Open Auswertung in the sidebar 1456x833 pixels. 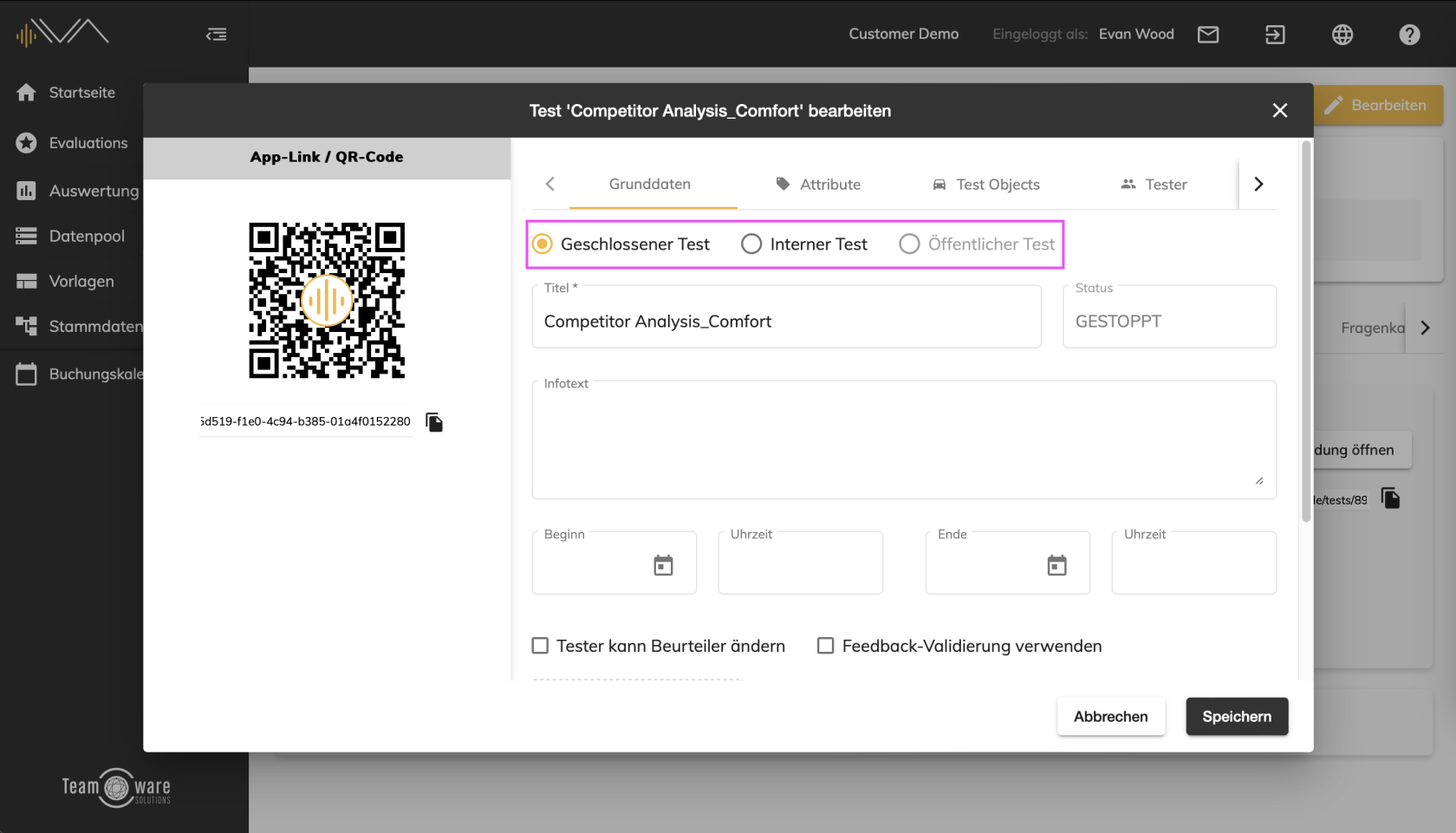94,191
